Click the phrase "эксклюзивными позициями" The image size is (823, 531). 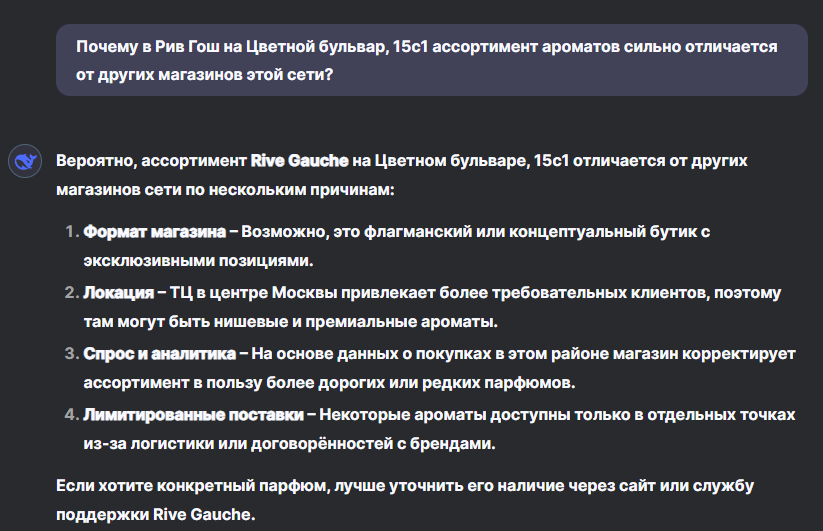(x=198, y=260)
